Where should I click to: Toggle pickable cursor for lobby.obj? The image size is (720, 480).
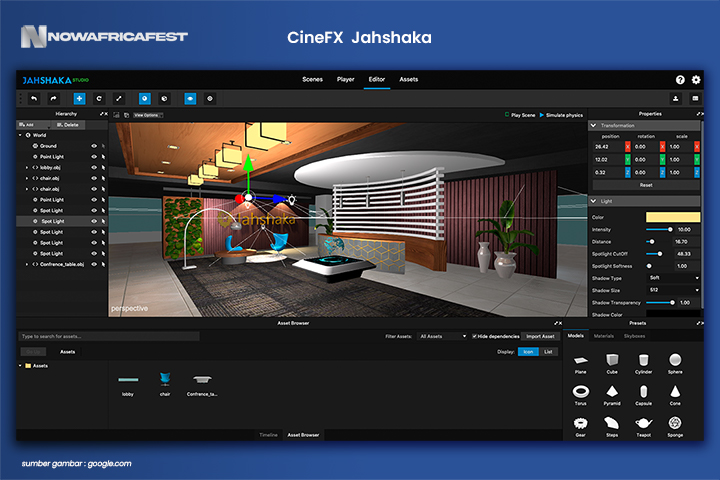103,168
